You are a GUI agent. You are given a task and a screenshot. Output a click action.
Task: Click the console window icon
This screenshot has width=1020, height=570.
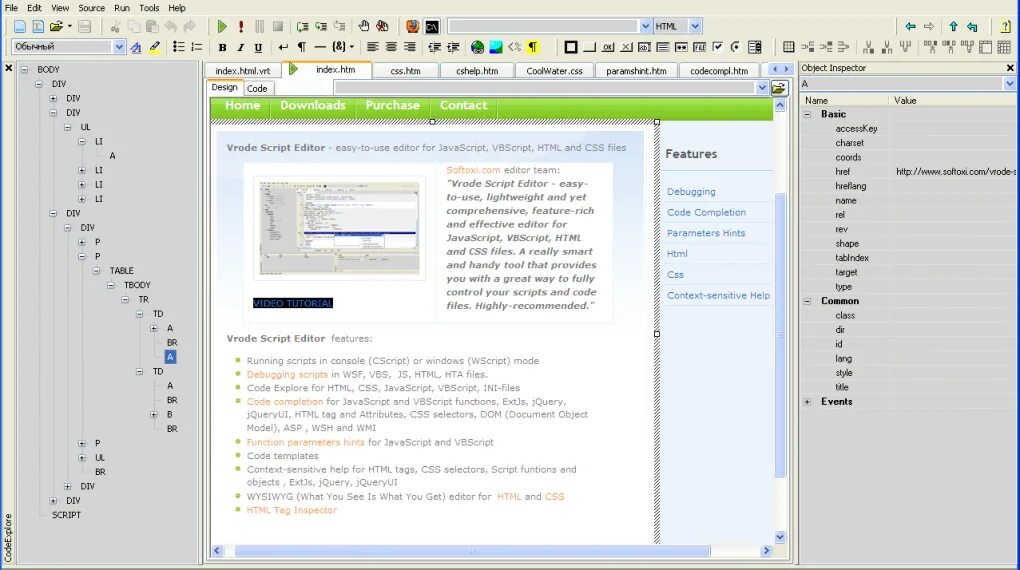[432, 27]
